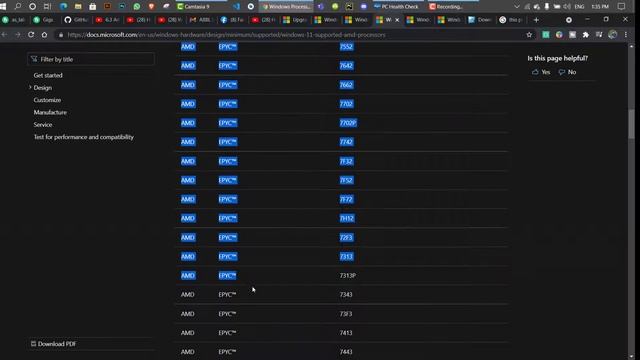Viewport: 640px width, 360px height.
Task: Launch Microsoft Edge from the taskbar
Action: click(x=63, y=7)
